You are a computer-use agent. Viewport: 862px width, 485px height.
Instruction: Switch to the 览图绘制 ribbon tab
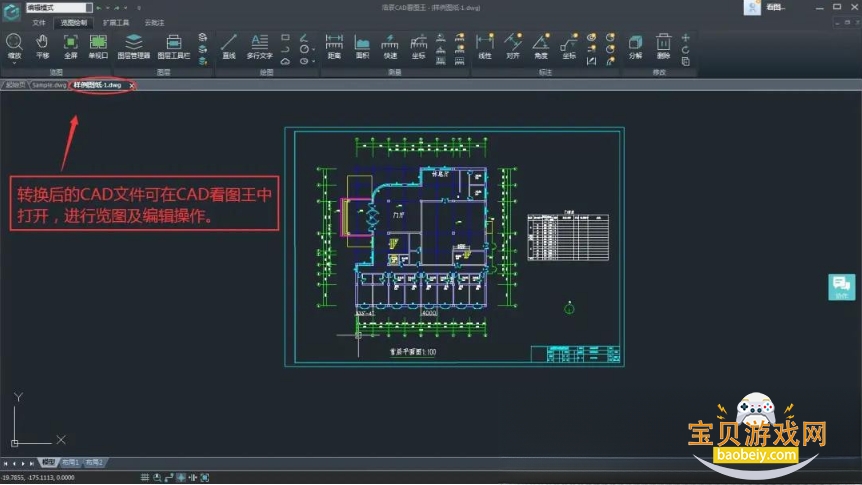coord(74,23)
